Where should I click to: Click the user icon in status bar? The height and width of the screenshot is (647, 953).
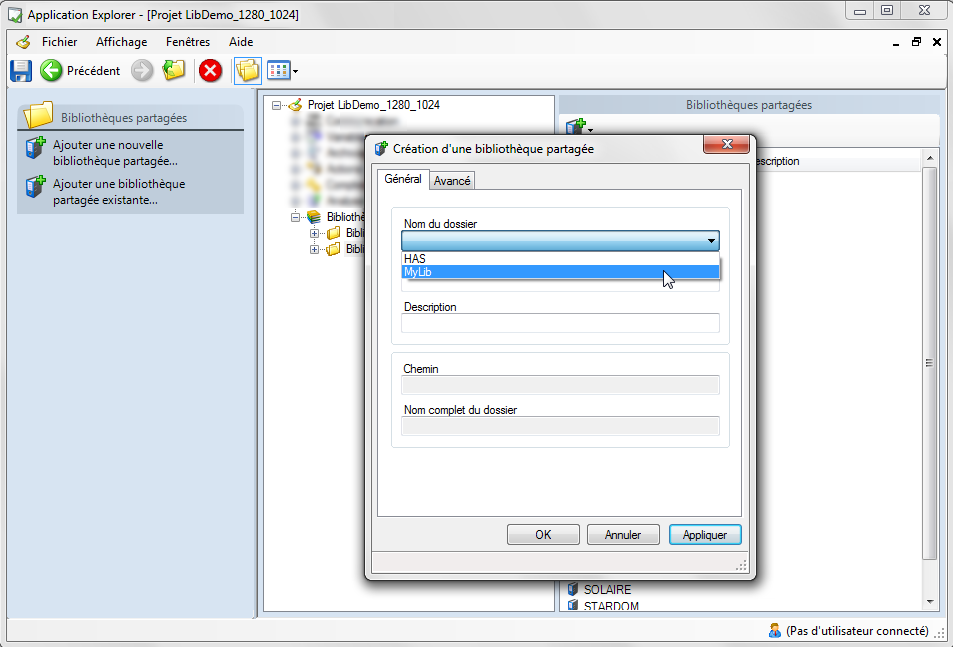(774, 630)
